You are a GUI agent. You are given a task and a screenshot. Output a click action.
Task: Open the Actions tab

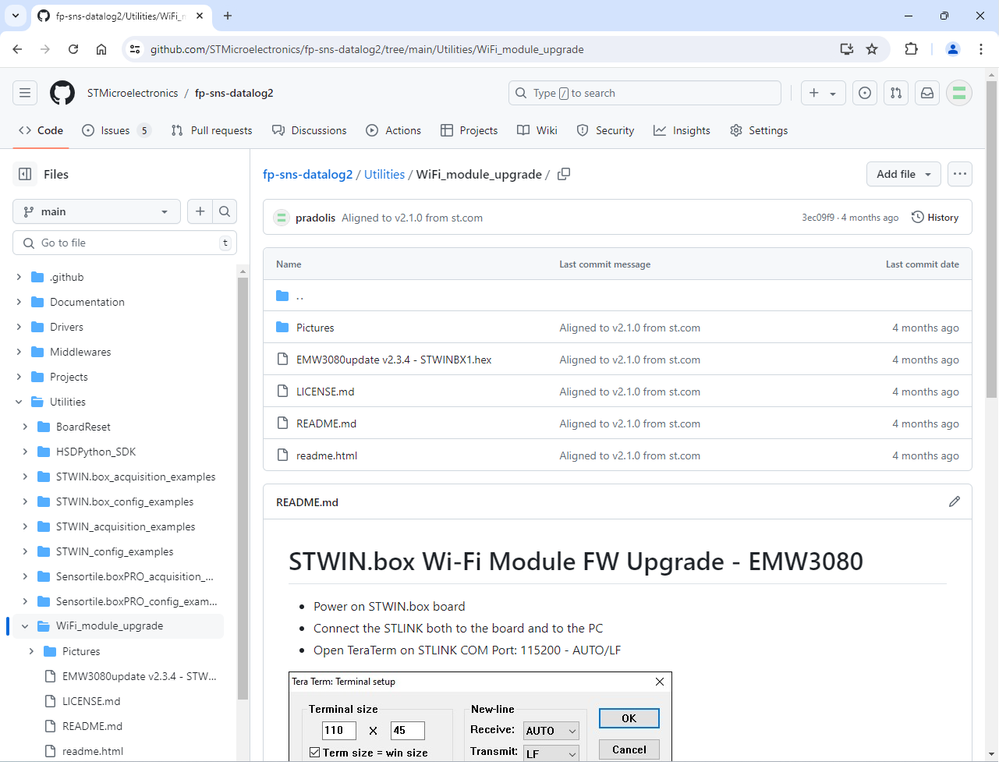coord(393,131)
